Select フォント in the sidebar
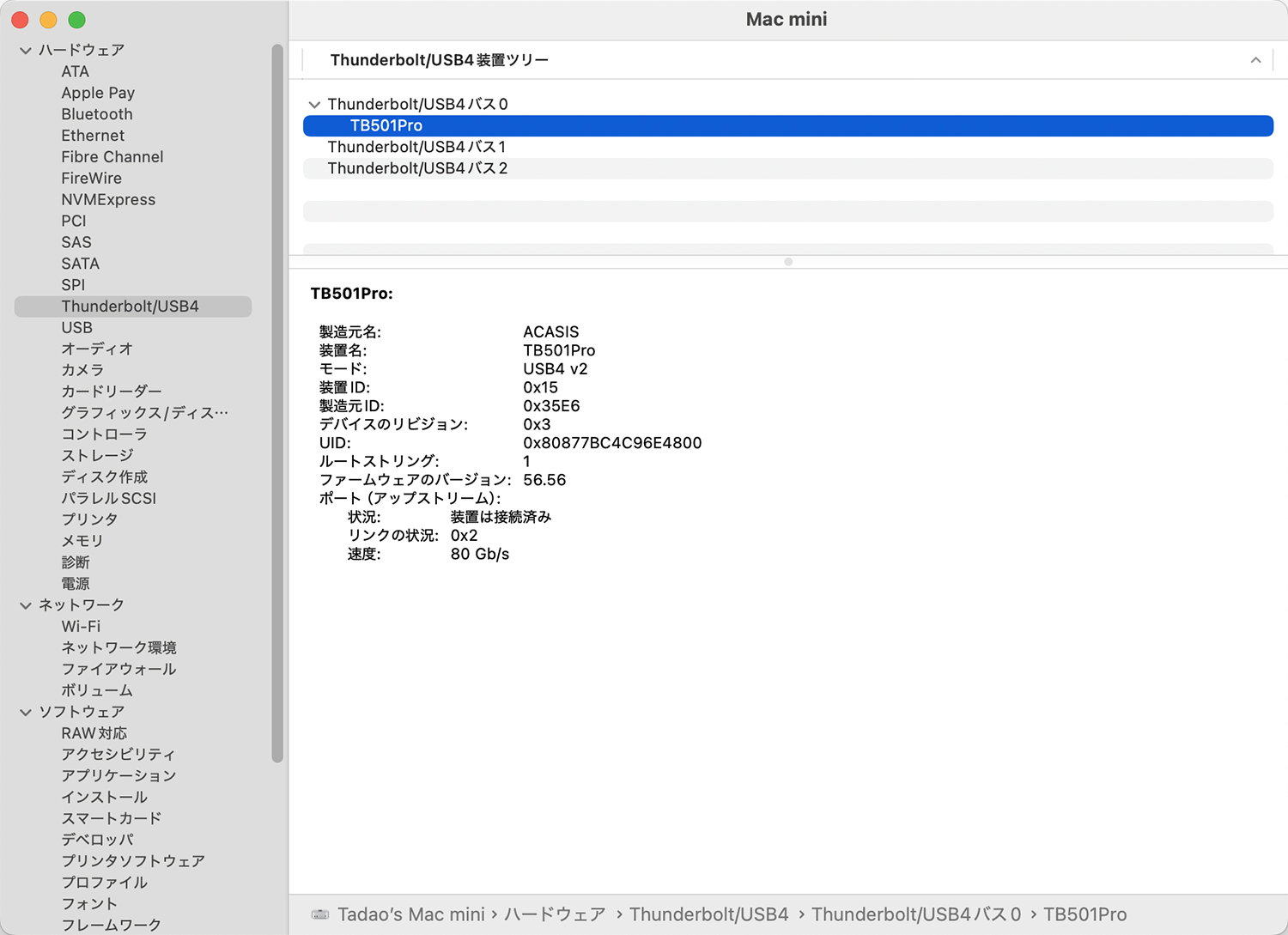This screenshot has width=1288, height=935. [89, 904]
